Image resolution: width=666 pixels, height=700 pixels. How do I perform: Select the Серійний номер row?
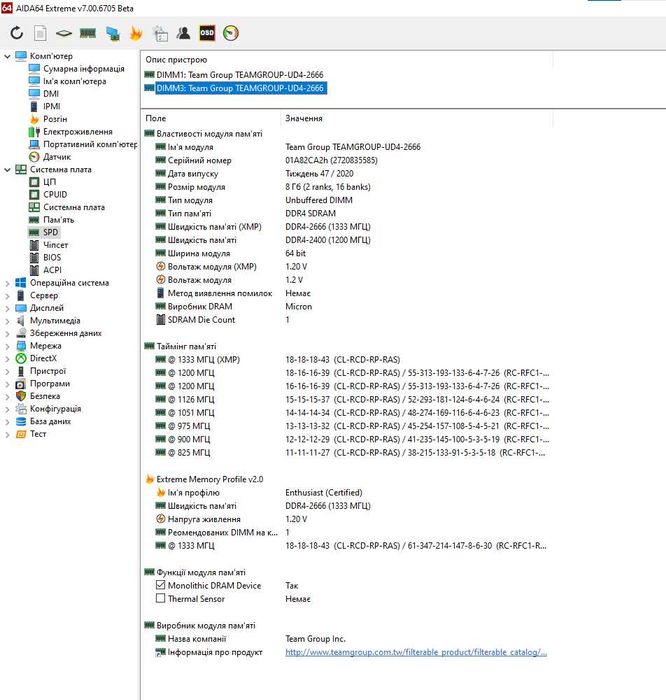(x=348, y=160)
